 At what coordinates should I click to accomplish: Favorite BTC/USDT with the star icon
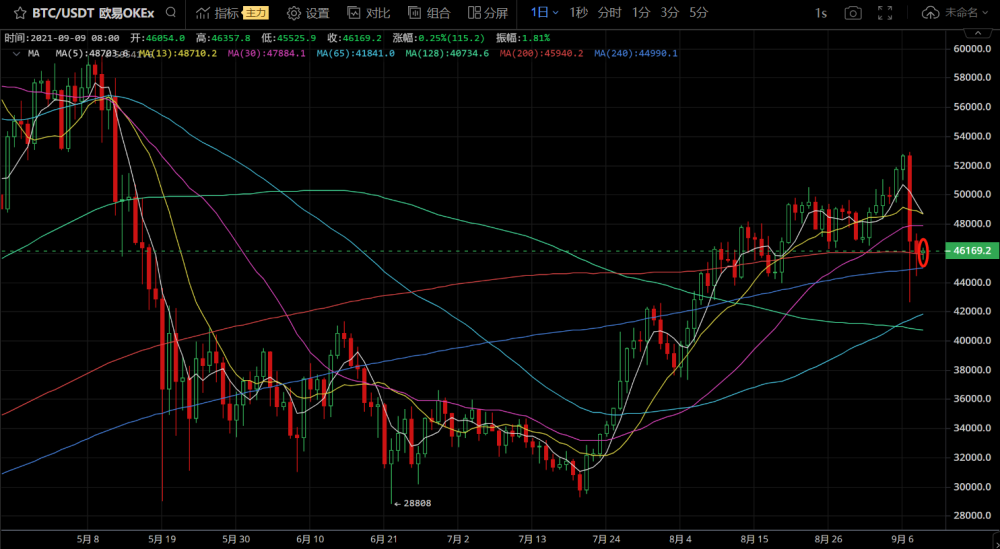pyautogui.click(x=20, y=13)
